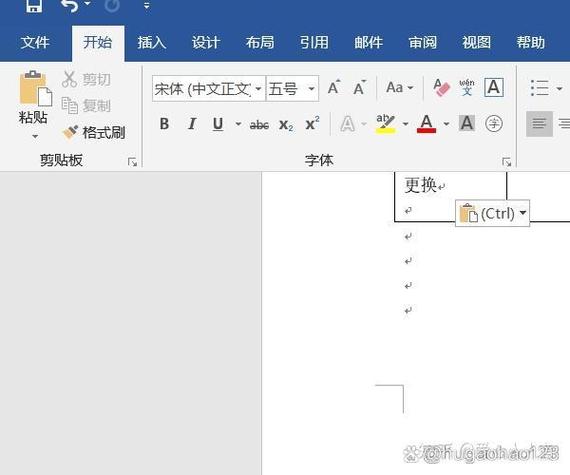
Task: Open the underline style dropdown arrow
Action: (x=238, y=124)
